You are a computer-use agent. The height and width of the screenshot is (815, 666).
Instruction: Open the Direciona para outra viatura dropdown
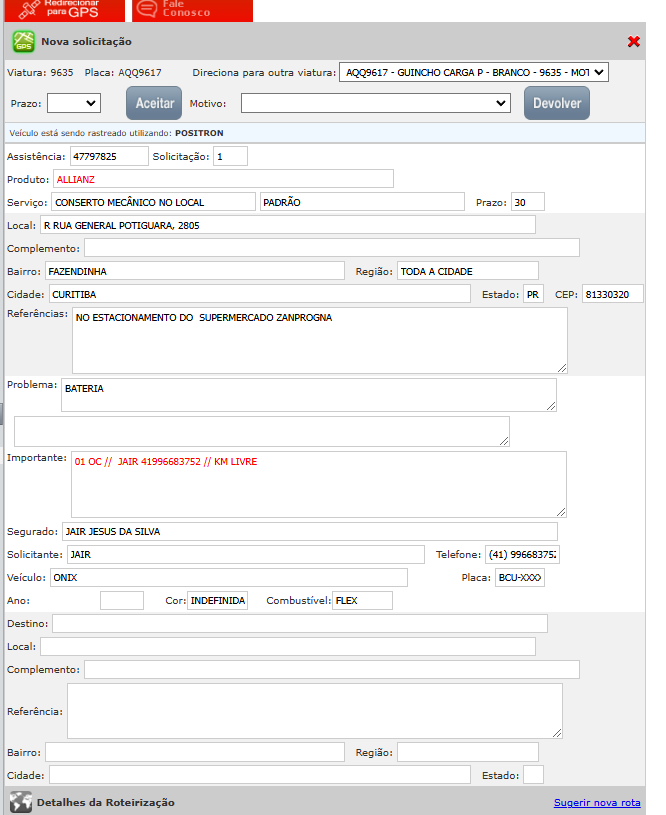474,72
